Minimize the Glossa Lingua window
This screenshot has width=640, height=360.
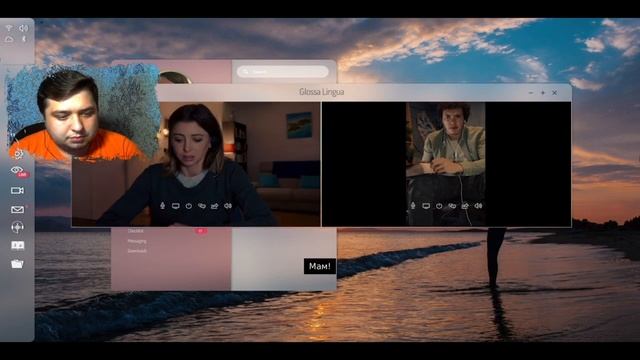click(531, 93)
